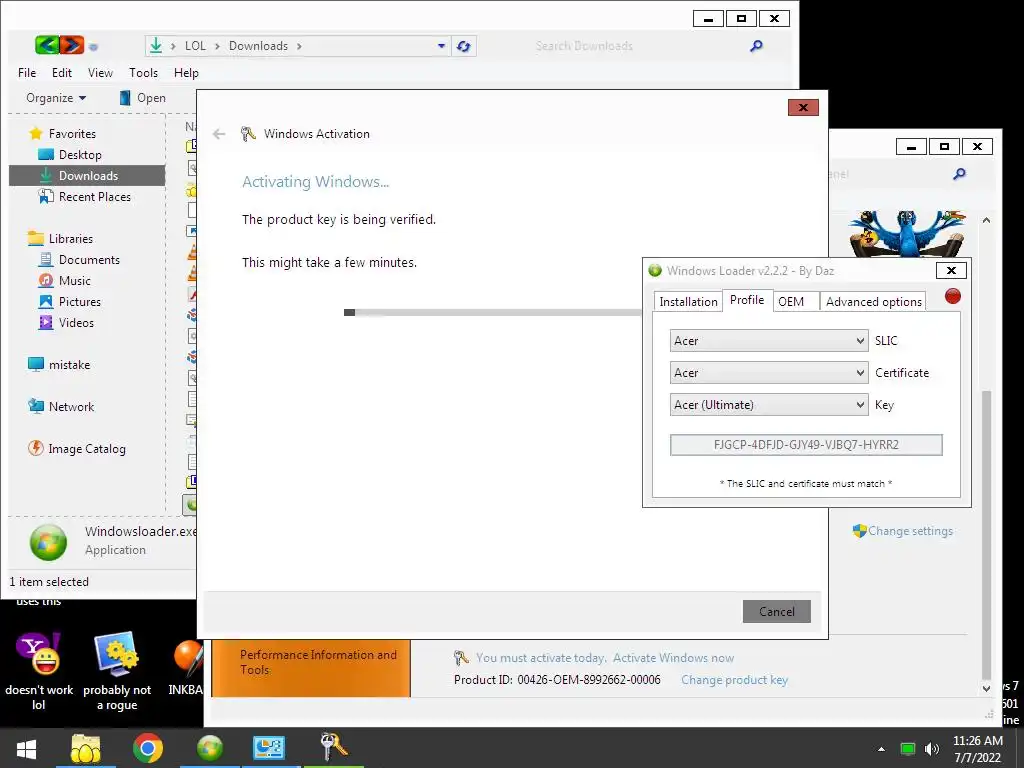Image resolution: width=1024 pixels, height=768 pixels.
Task: Open the Key dropdown 'Acer (Ultimate)'
Action: click(x=769, y=405)
